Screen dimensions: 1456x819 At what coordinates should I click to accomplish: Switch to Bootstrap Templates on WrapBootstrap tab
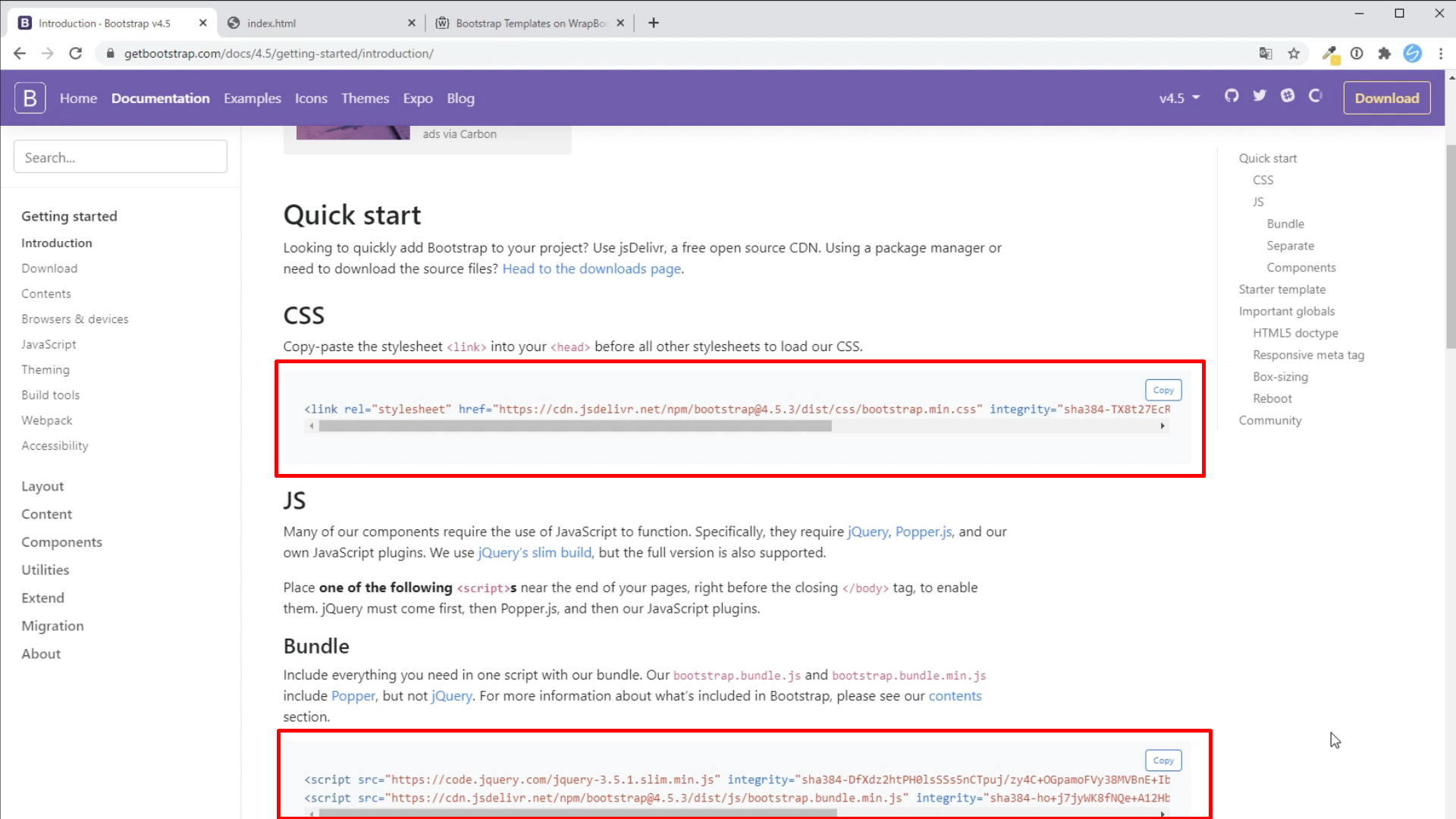pos(530,23)
